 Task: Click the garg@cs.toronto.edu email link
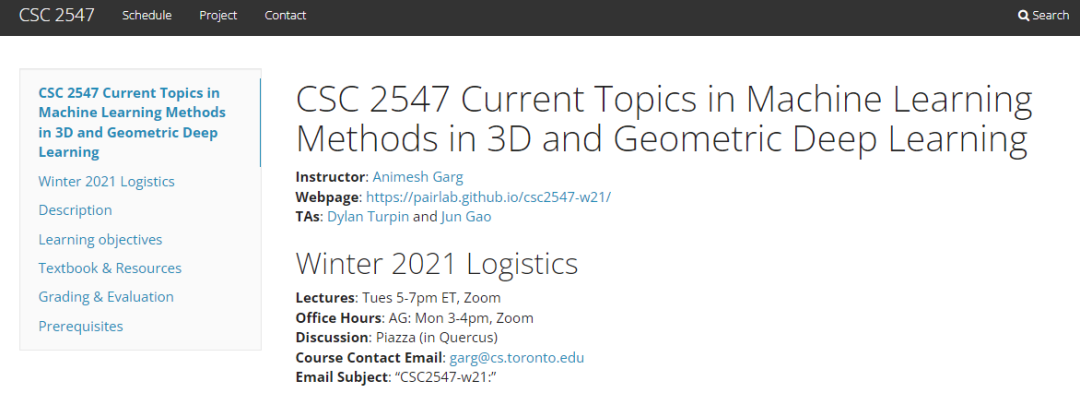[517, 358]
